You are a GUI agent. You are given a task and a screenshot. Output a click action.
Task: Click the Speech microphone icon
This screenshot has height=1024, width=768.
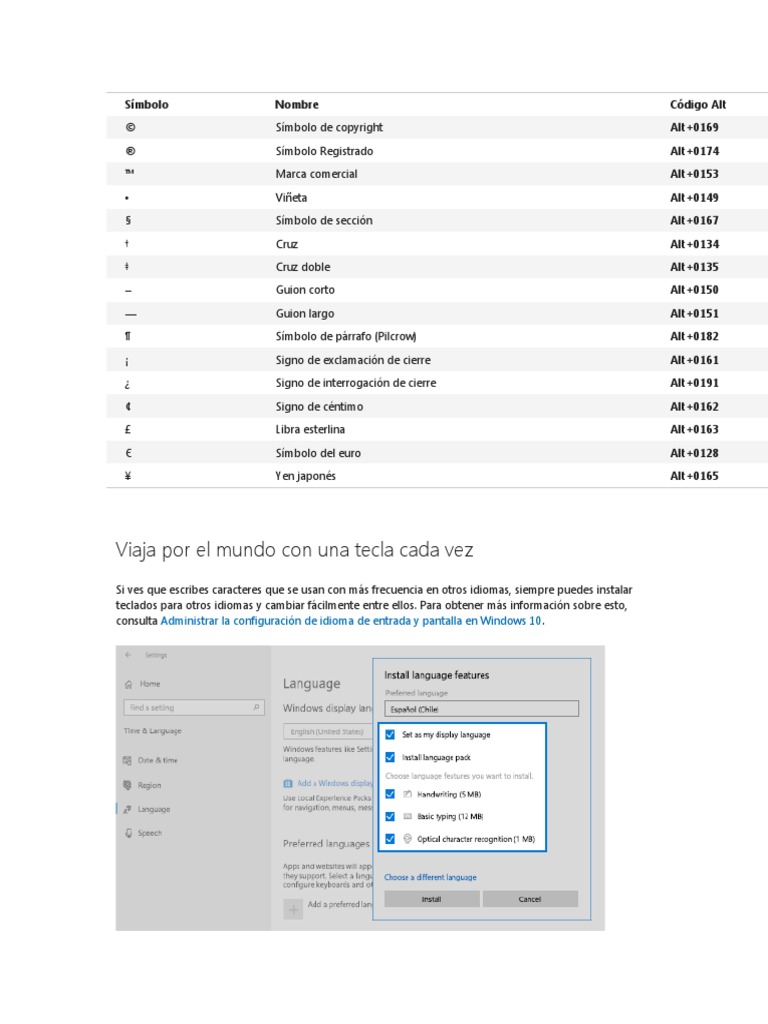128,833
